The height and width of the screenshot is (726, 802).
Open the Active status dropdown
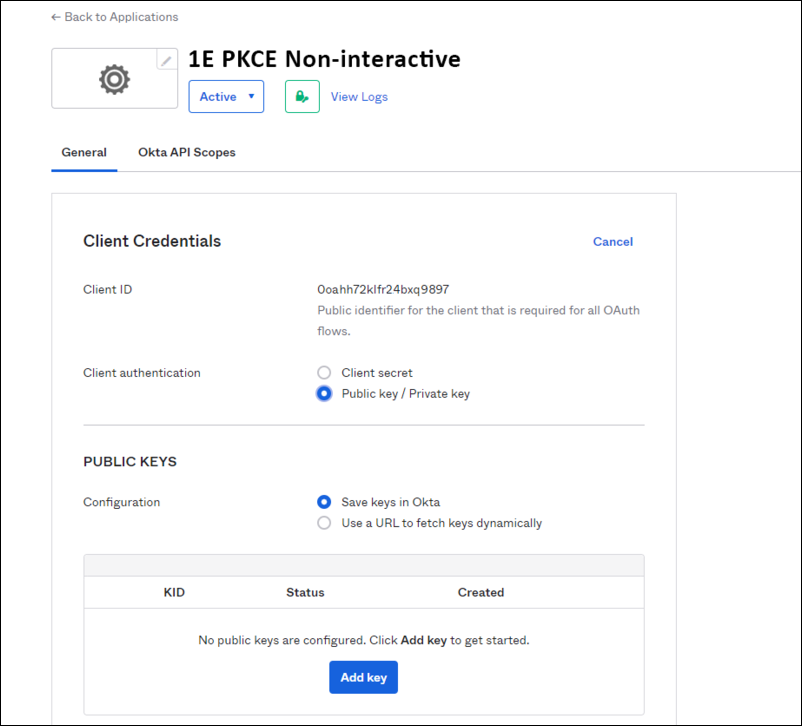point(226,97)
